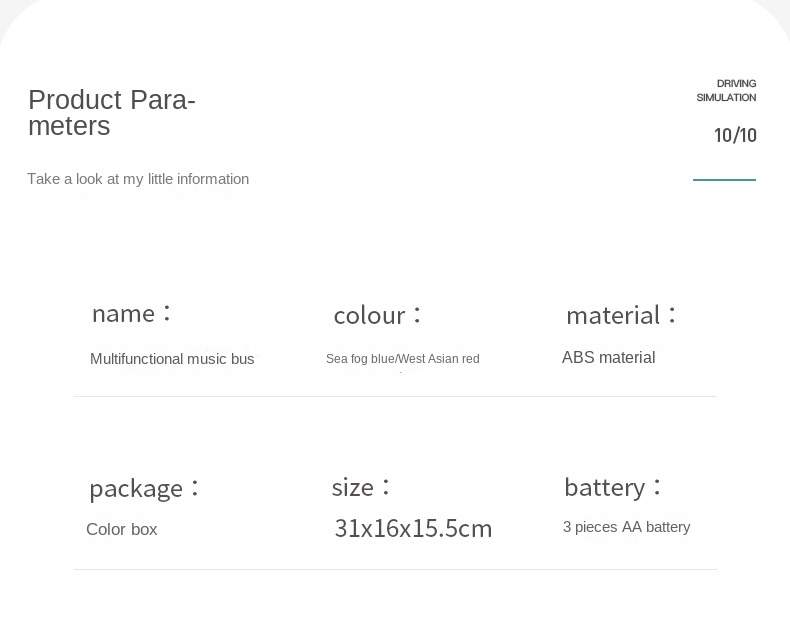Click the 'name:' label

coord(132,314)
